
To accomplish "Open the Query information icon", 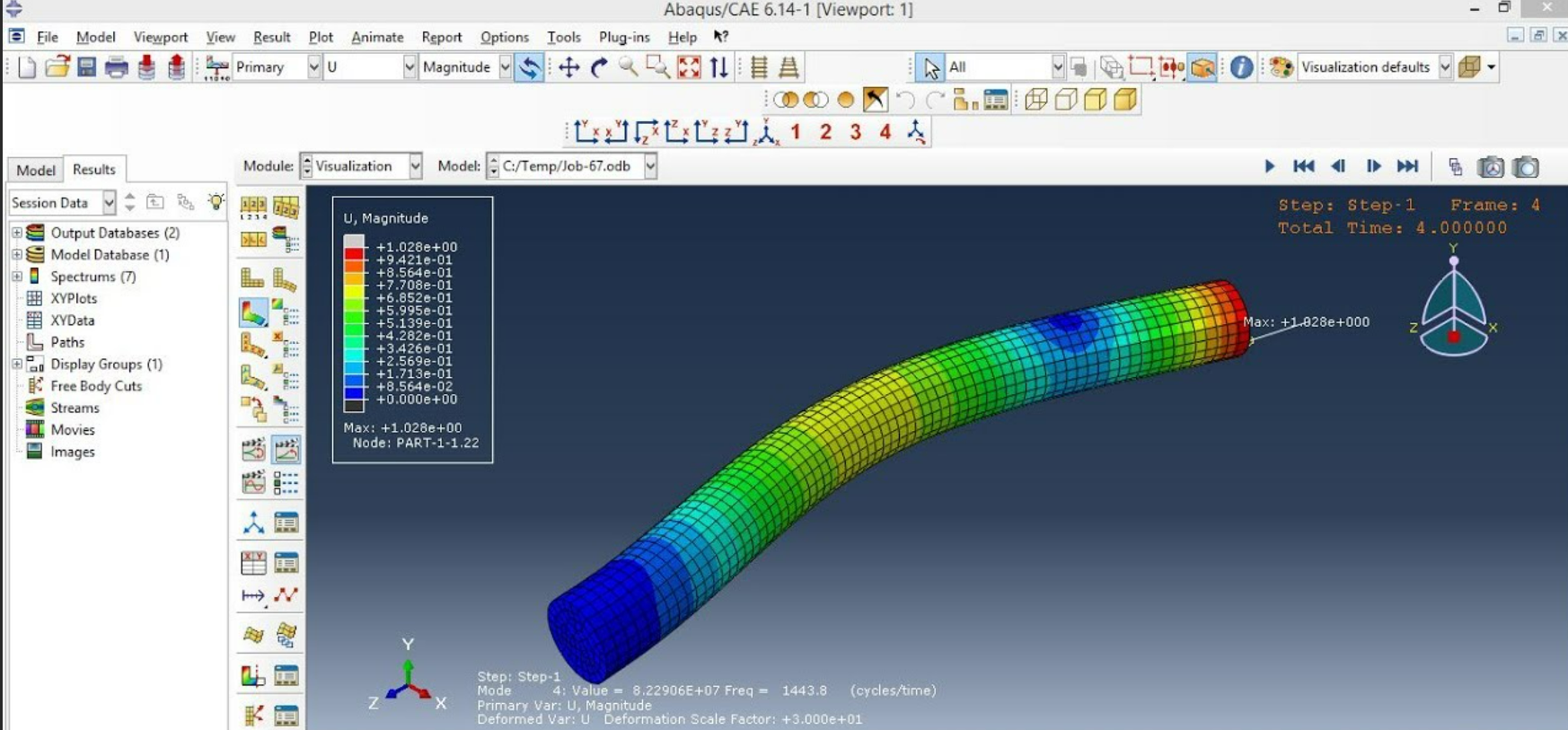I will point(1241,67).
